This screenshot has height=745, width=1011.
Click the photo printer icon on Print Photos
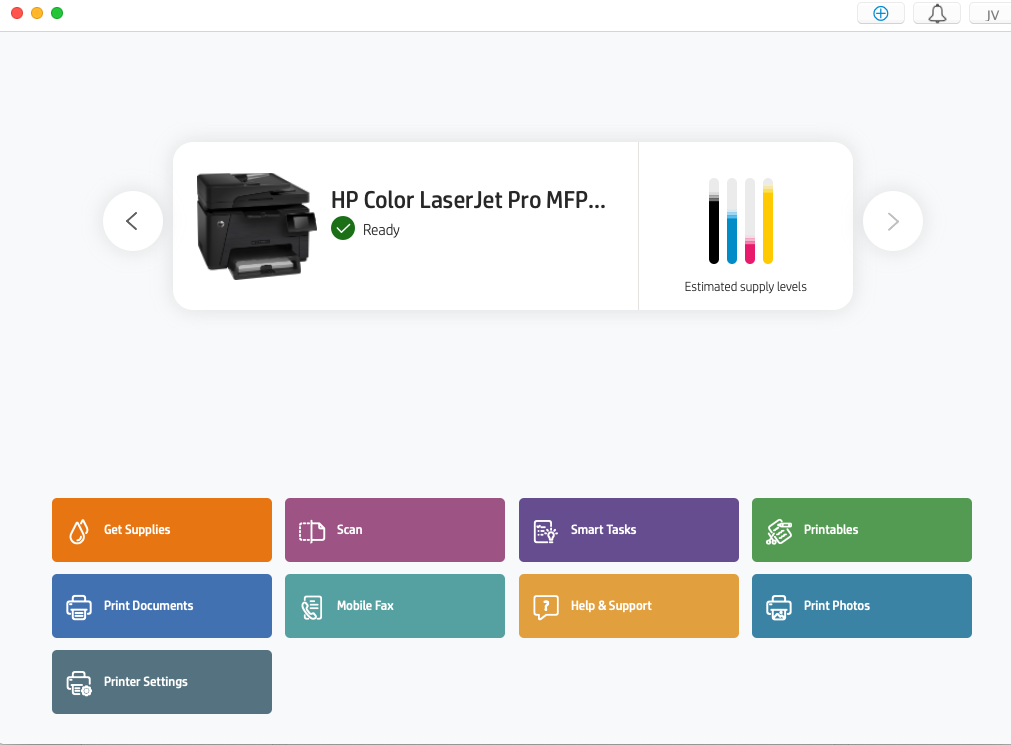pos(779,608)
